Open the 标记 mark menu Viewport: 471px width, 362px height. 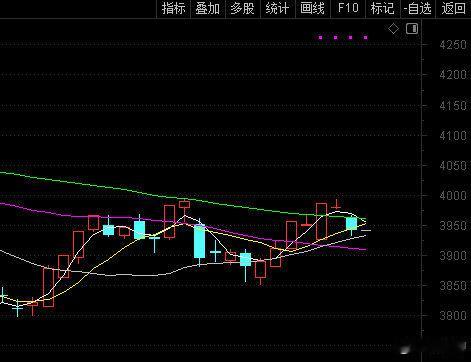point(383,8)
